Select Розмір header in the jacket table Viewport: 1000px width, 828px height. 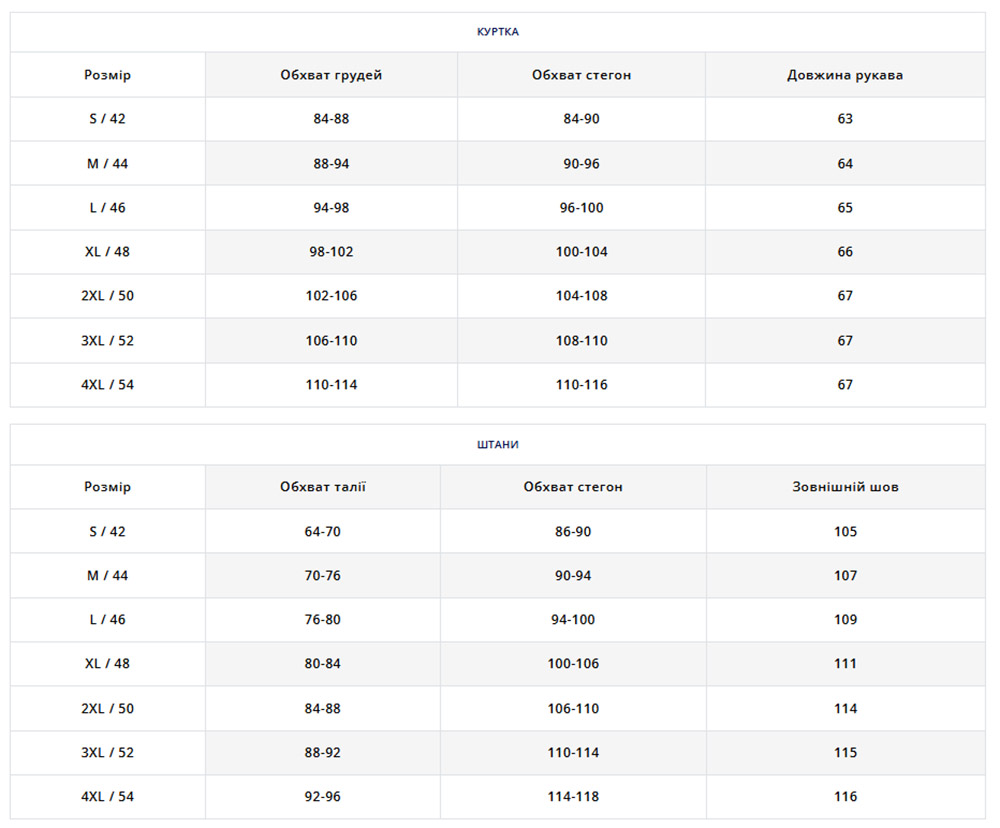tap(107, 75)
